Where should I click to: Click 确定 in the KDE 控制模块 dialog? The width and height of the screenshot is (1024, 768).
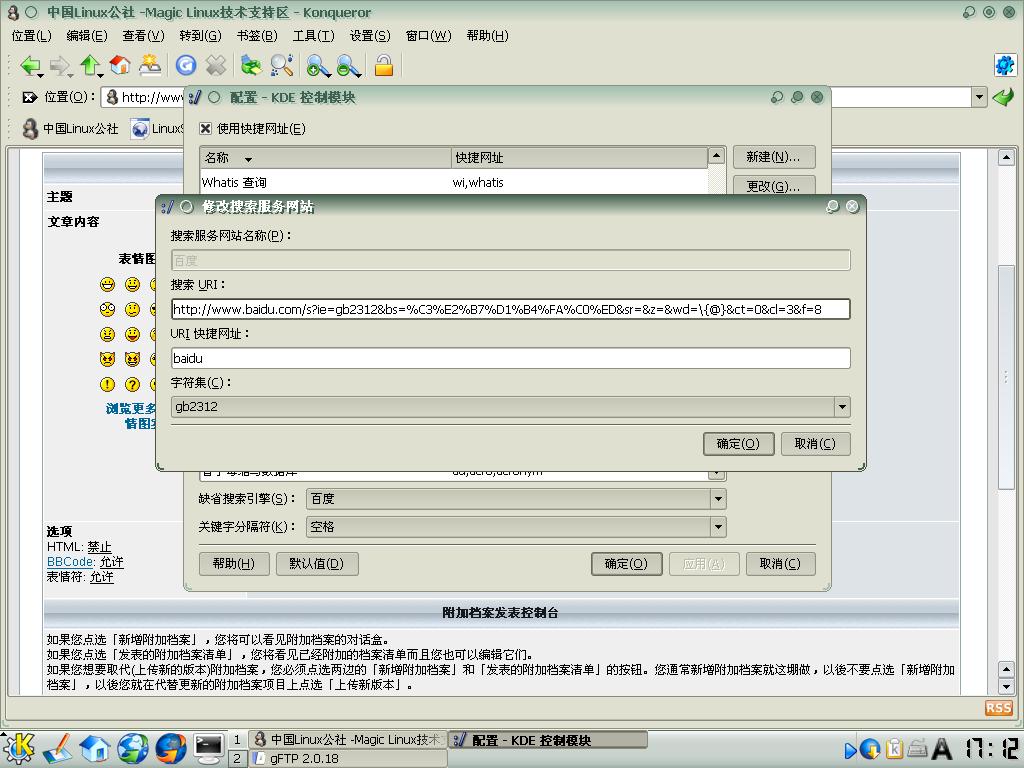[626, 564]
